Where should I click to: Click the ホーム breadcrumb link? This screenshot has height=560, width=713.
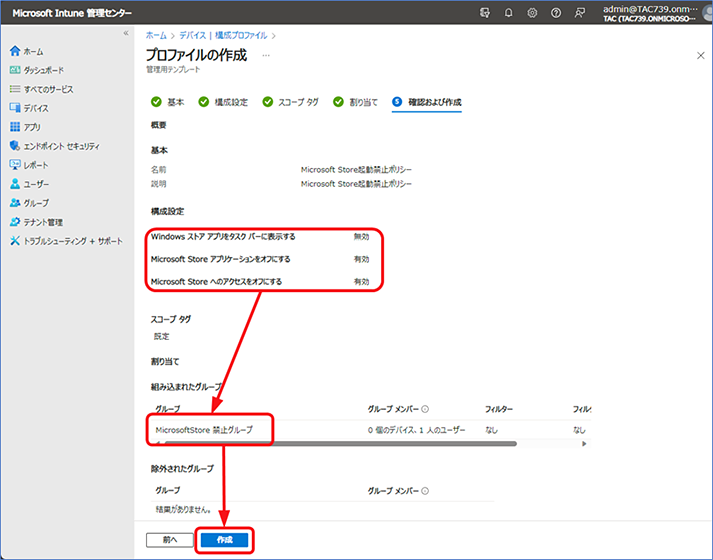tap(156, 35)
